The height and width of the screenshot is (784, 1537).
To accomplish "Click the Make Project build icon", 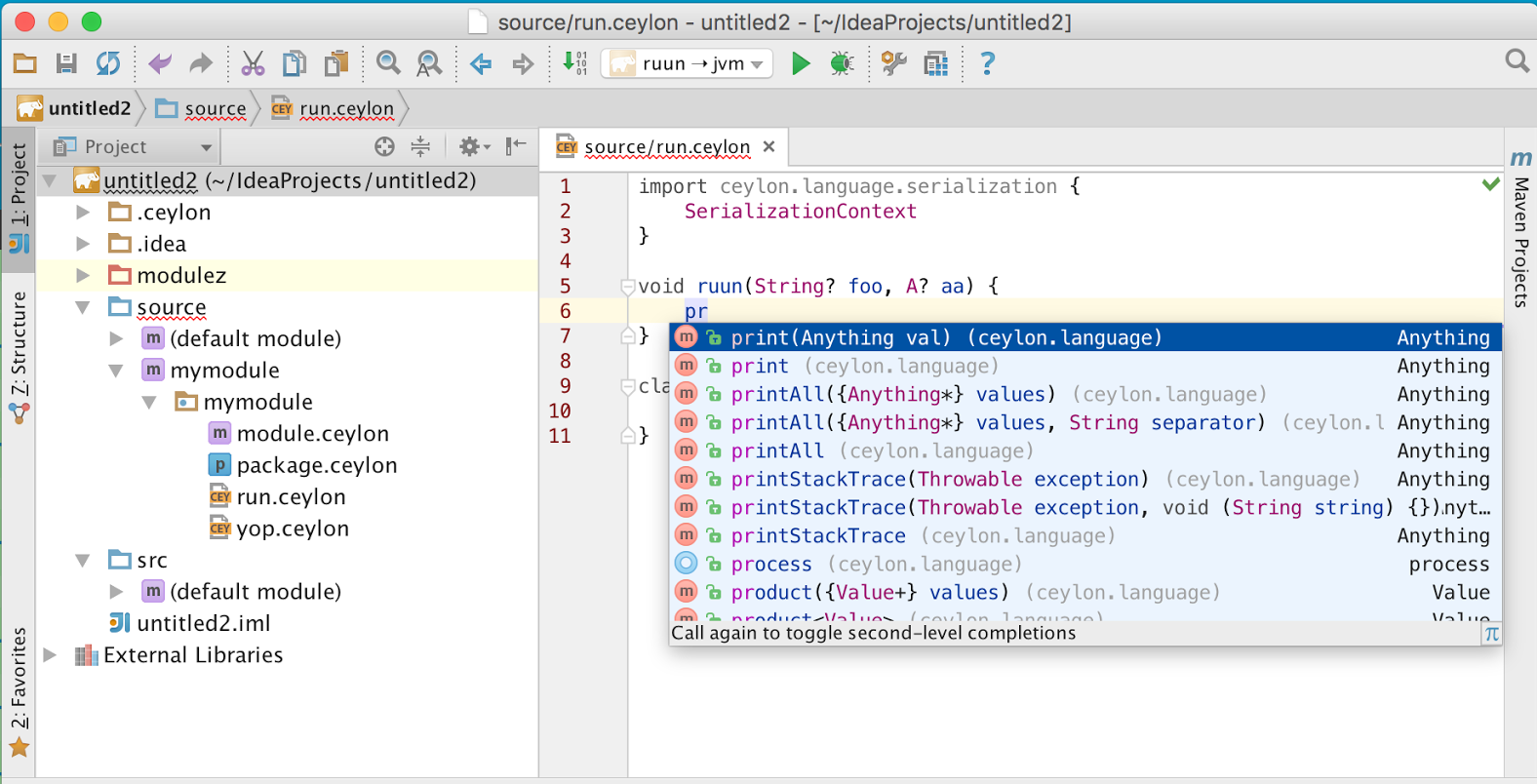I will (574, 63).
